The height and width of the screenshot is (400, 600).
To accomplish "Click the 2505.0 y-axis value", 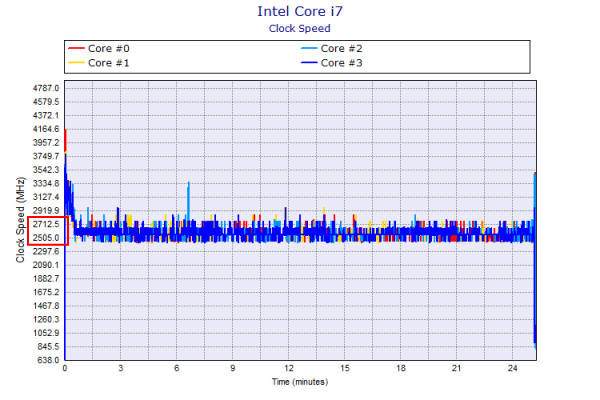I will (x=46, y=238).
